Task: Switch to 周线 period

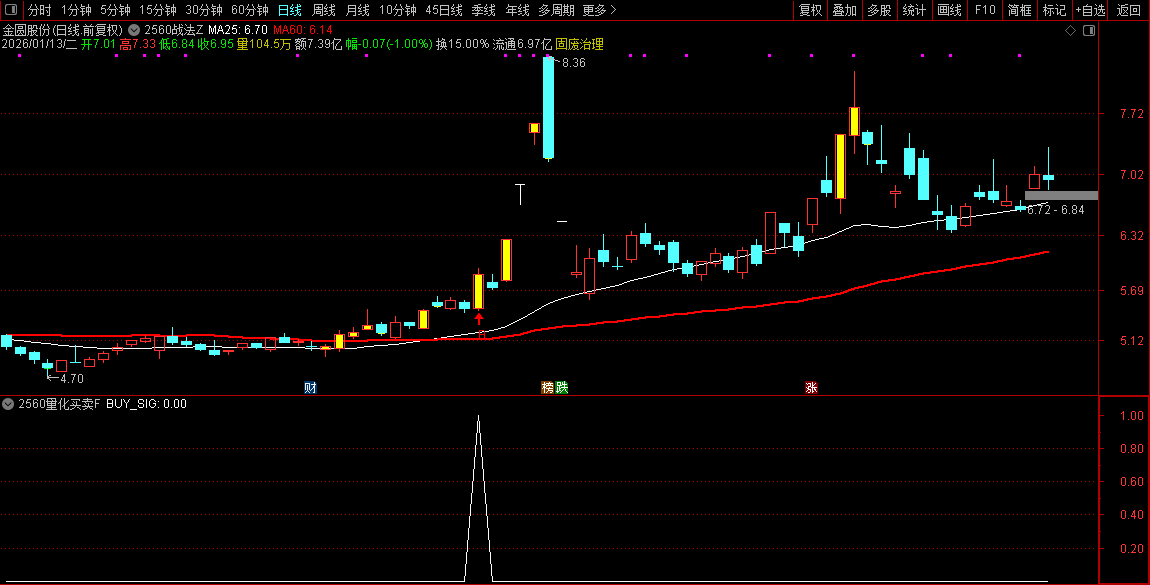Action: pos(323,10)
